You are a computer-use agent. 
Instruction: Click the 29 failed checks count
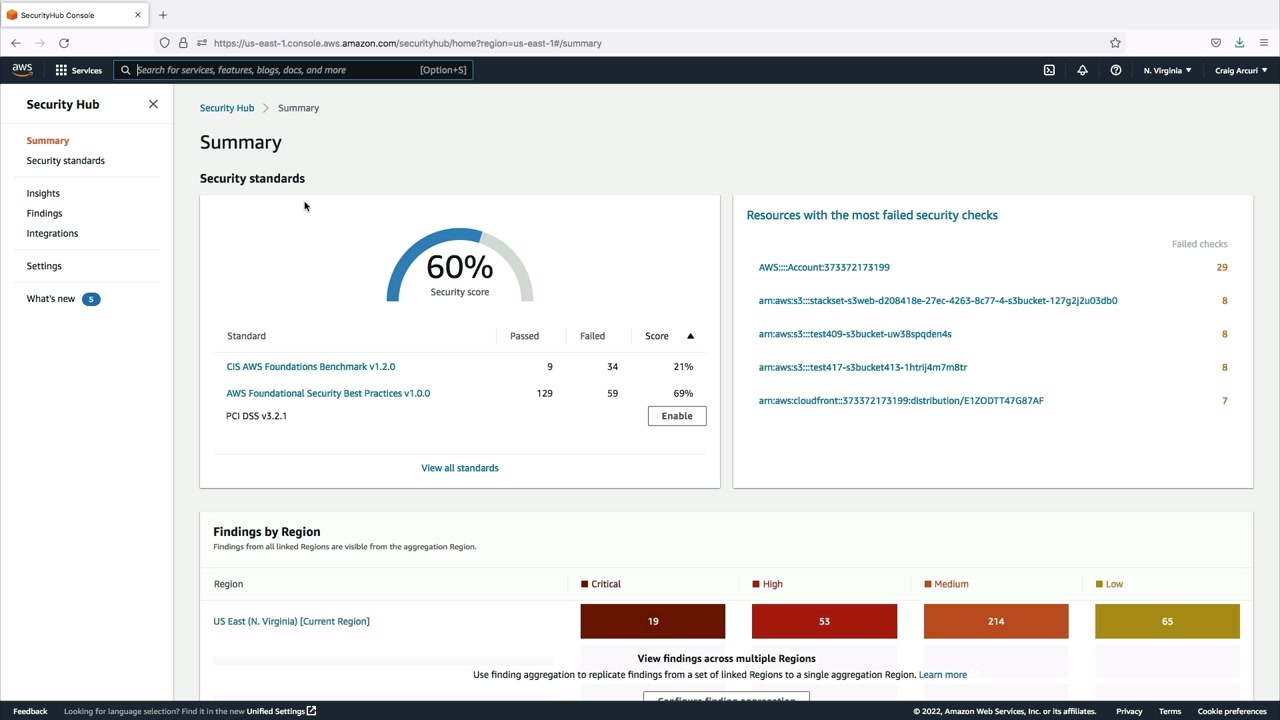pyautogui.click(x=1222, y=267)
